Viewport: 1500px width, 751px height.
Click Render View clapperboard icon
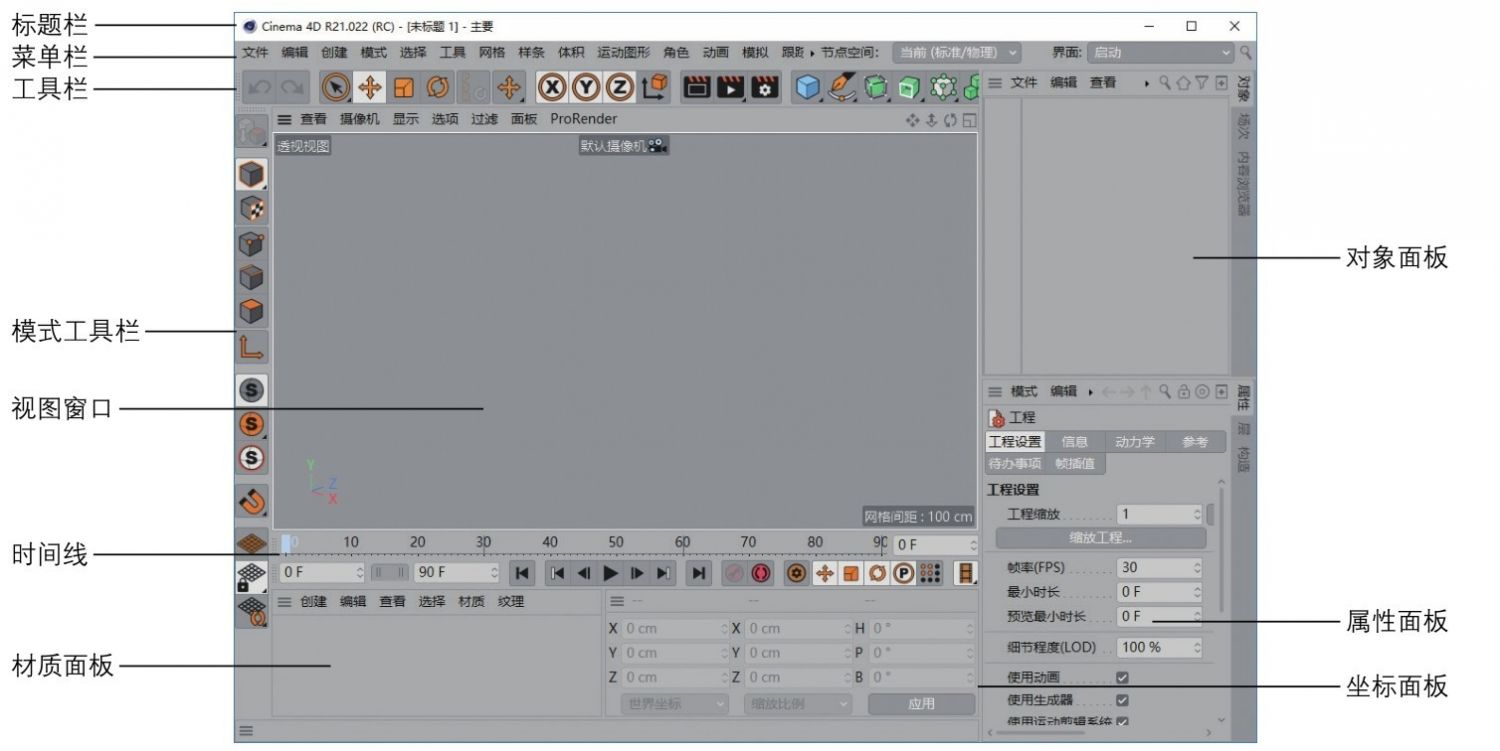click(x=697, y=88)
